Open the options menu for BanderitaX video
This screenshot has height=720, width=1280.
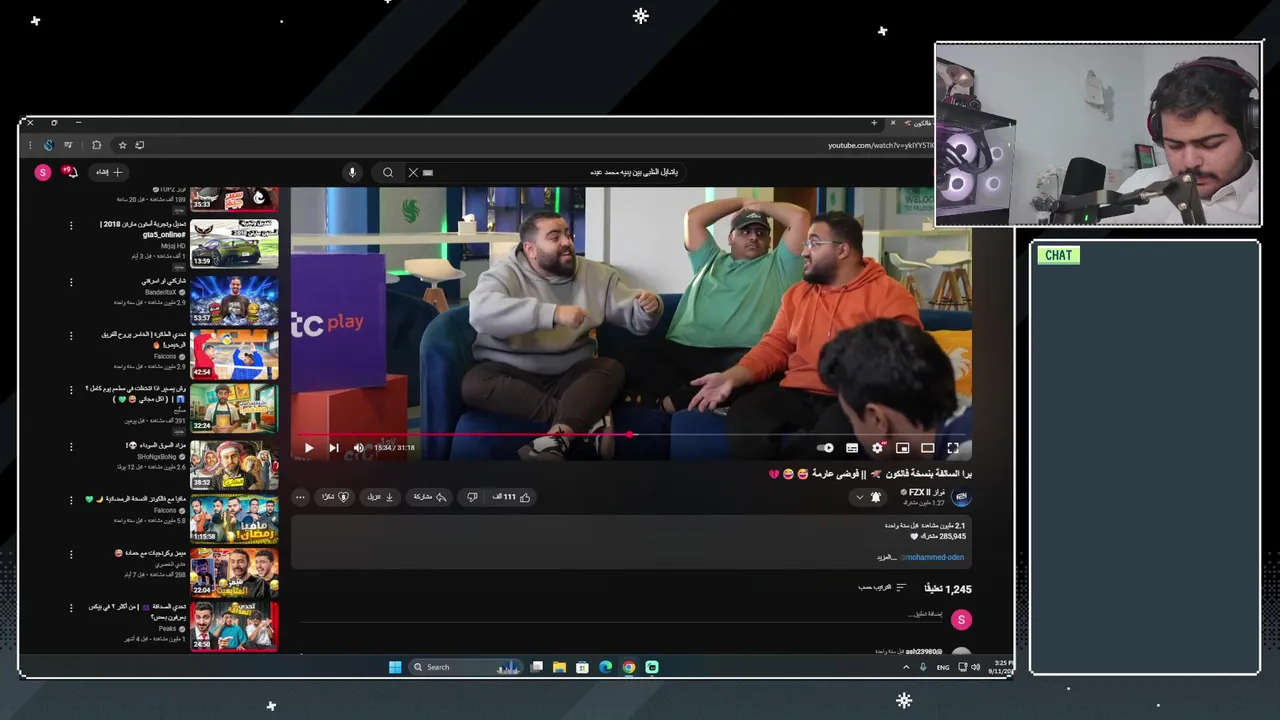tap(71, 282)
